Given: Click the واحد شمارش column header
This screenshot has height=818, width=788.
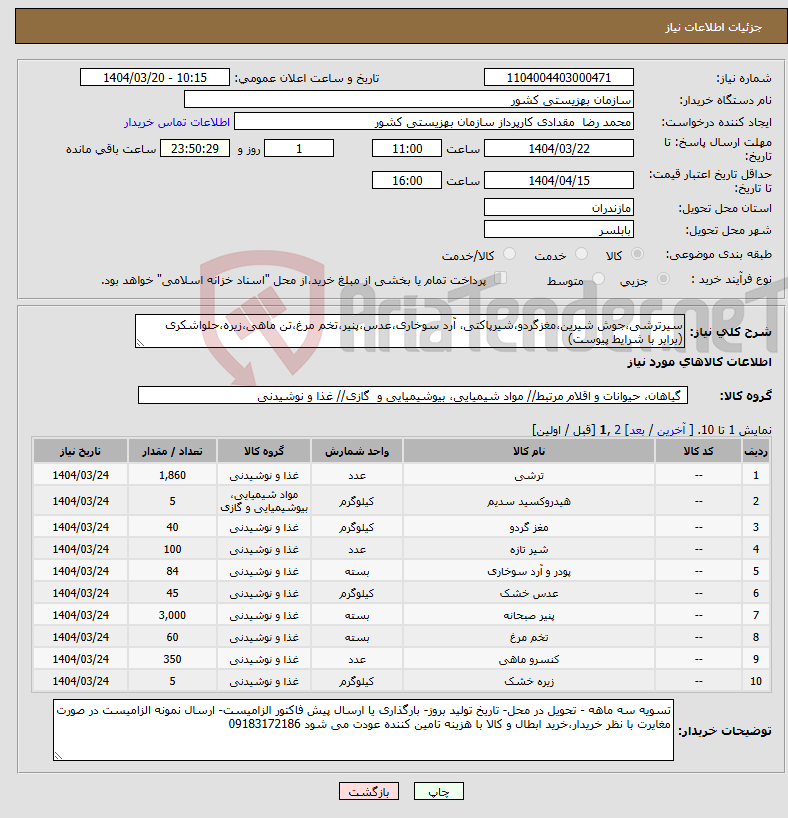Looking at the screenshot, I should point(357,451).
